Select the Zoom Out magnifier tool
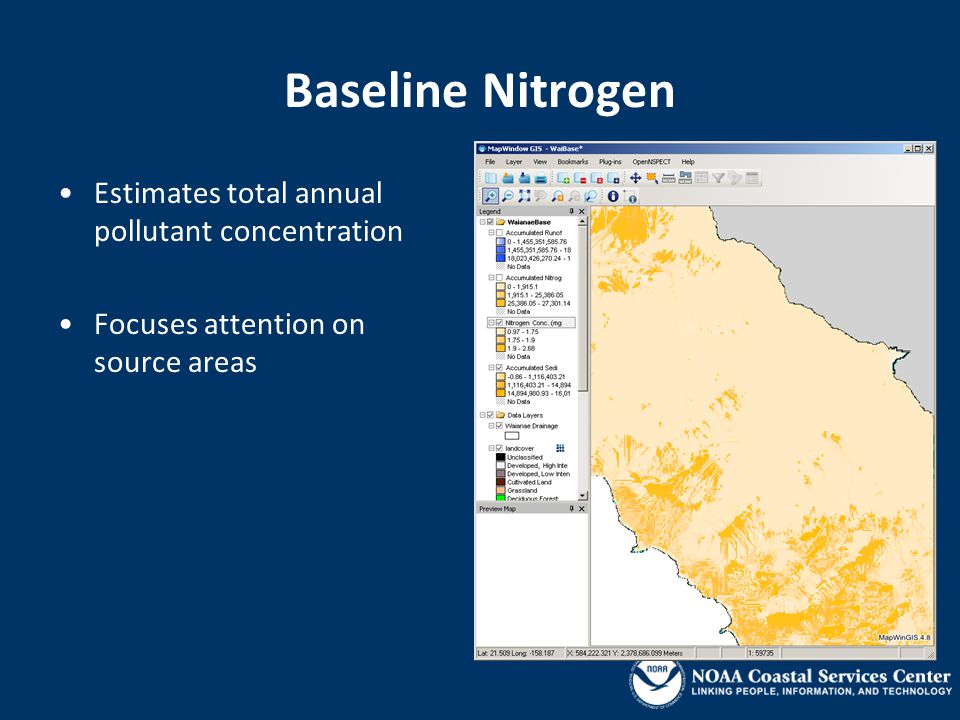The height and width of the screenshot is (720, 960). pyautogui.click(x=508, y=196)
